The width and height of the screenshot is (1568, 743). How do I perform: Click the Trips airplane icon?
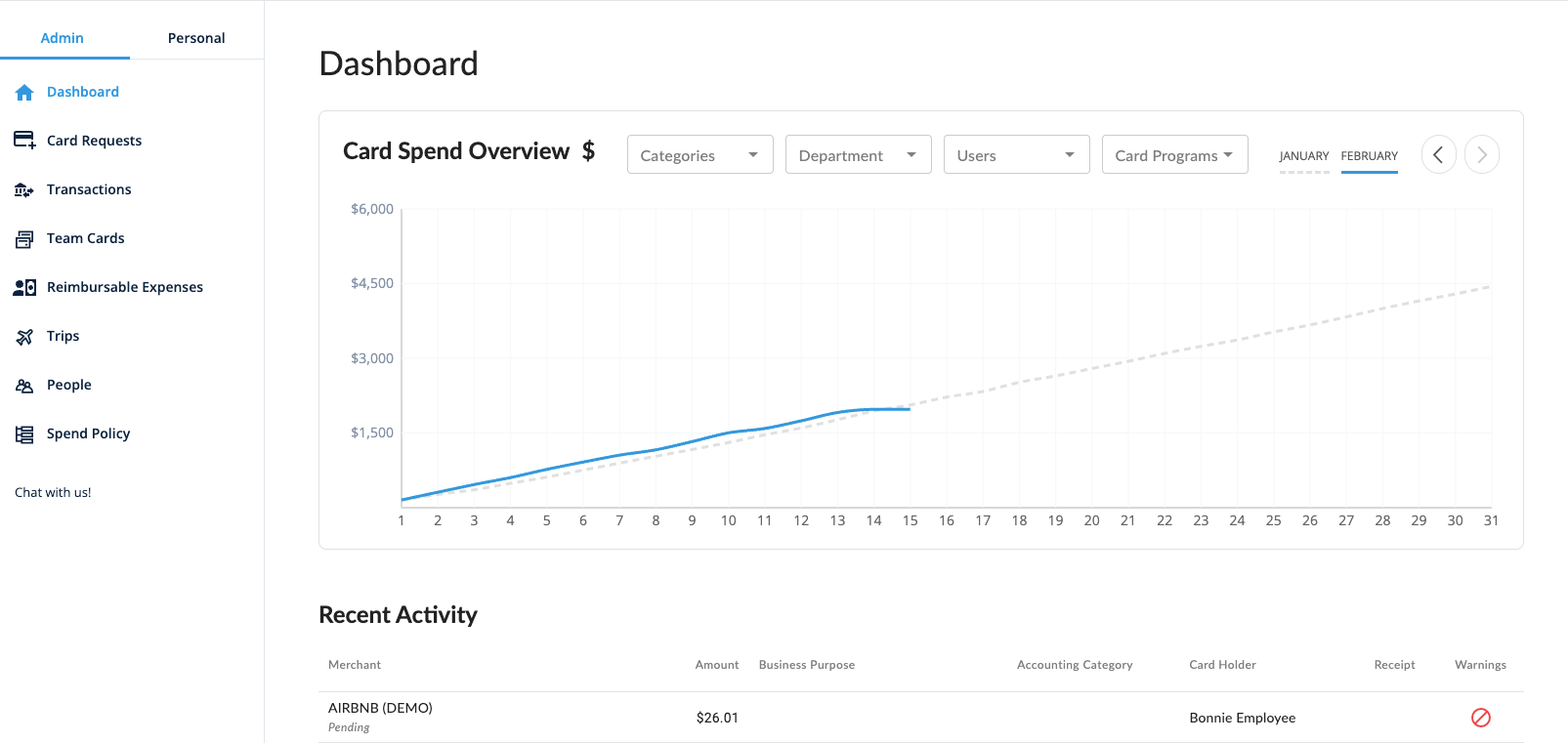point(24,337)
